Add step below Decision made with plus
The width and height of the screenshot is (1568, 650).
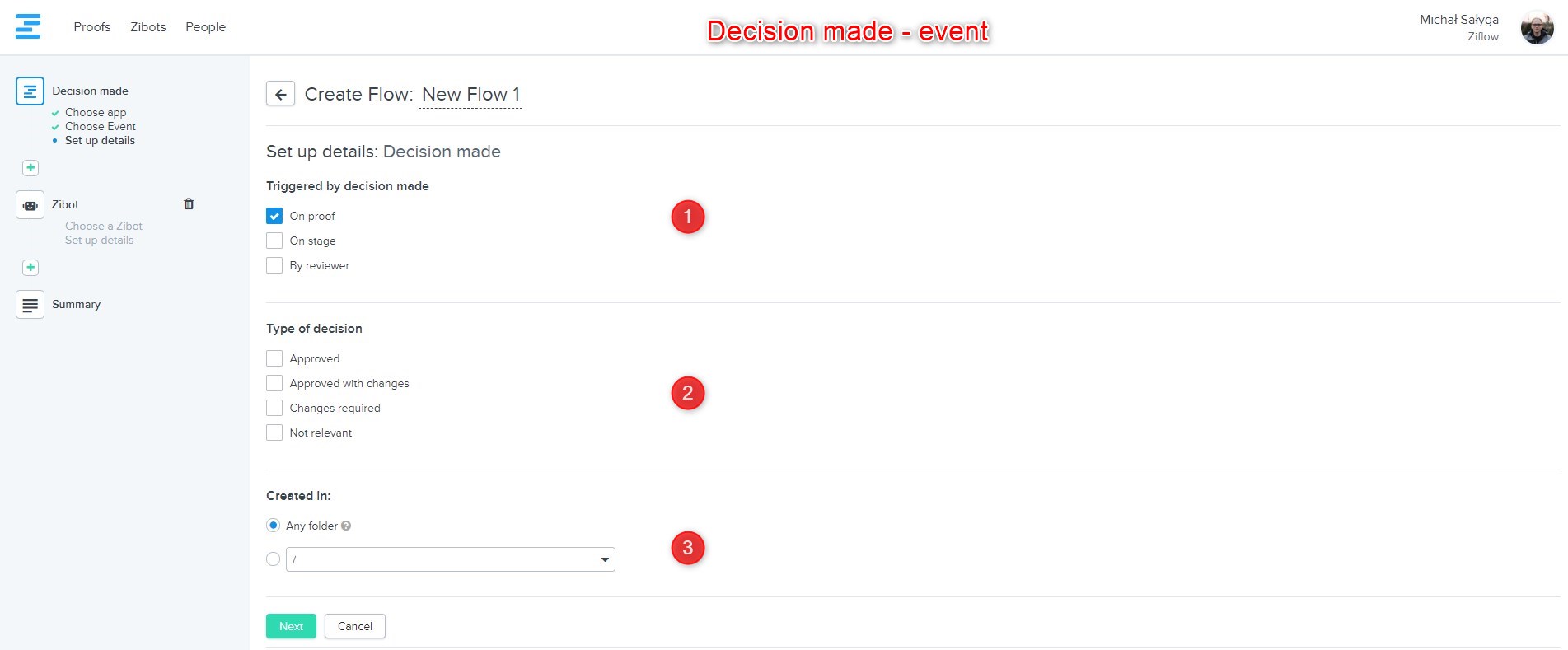pos(30,168)
